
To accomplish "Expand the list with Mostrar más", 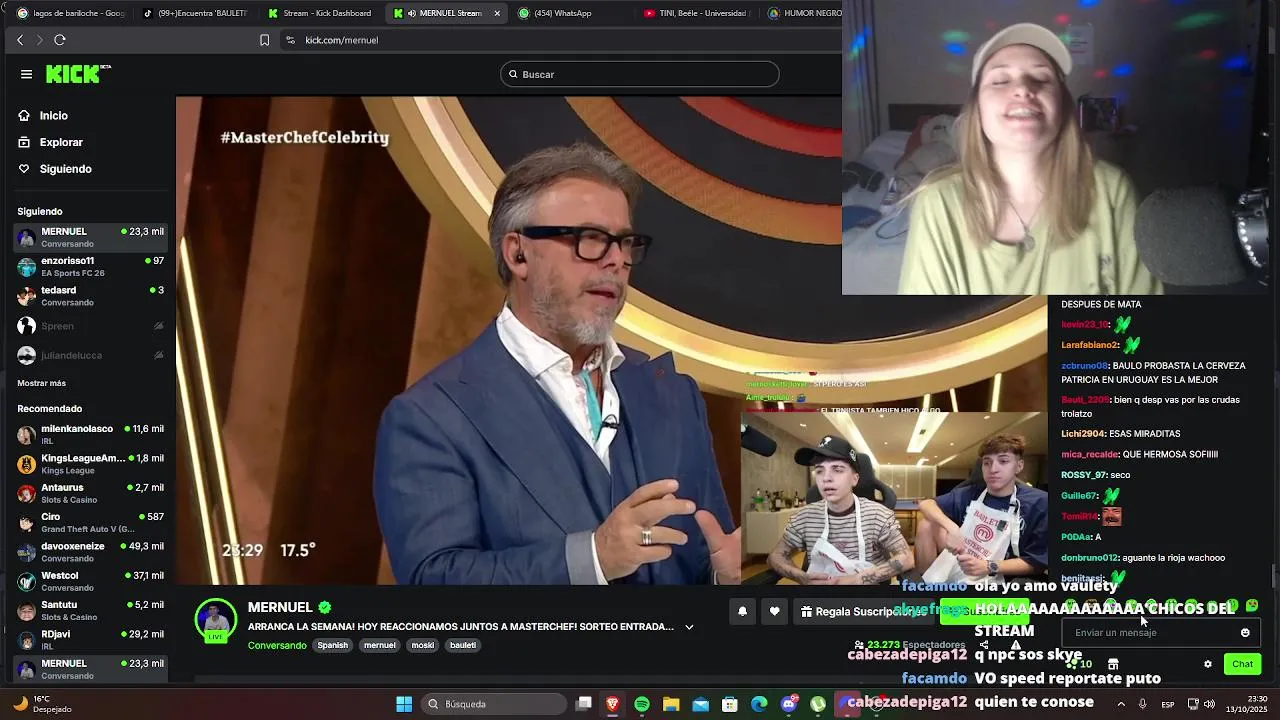I will point(41,383).
